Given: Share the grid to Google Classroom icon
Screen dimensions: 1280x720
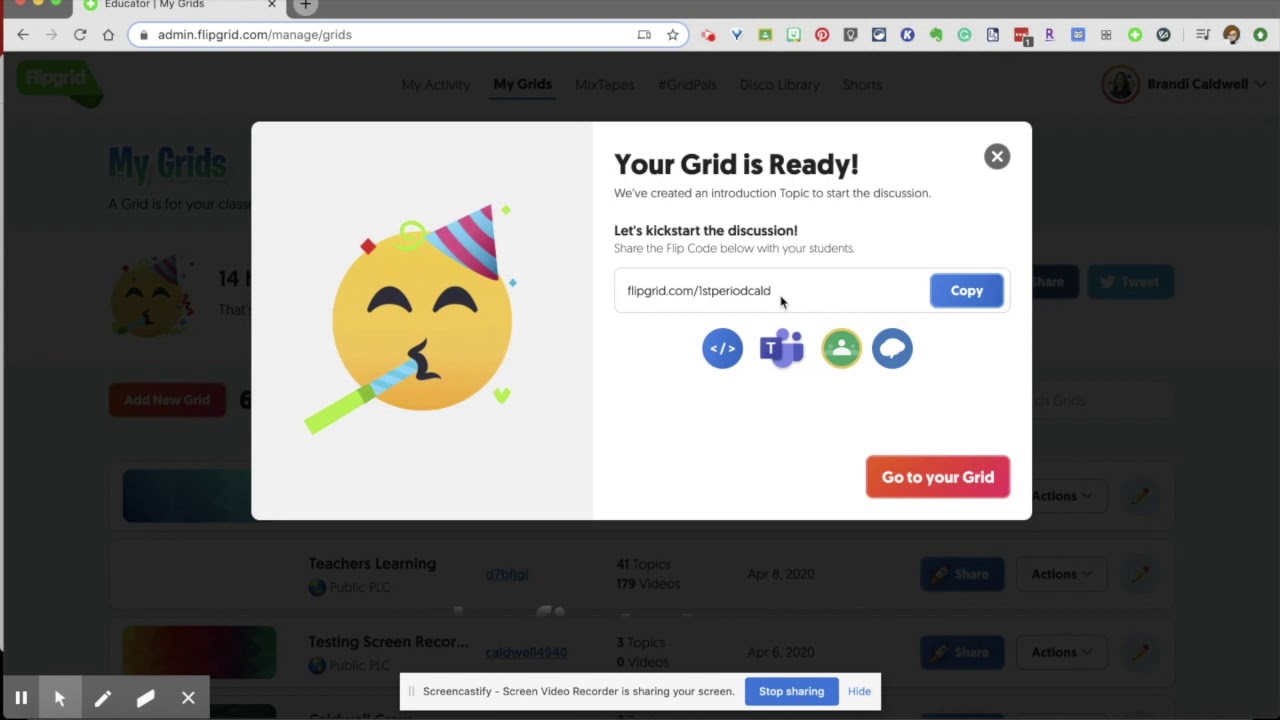Looking at the screenshot, I should click(x=842, y=348).
